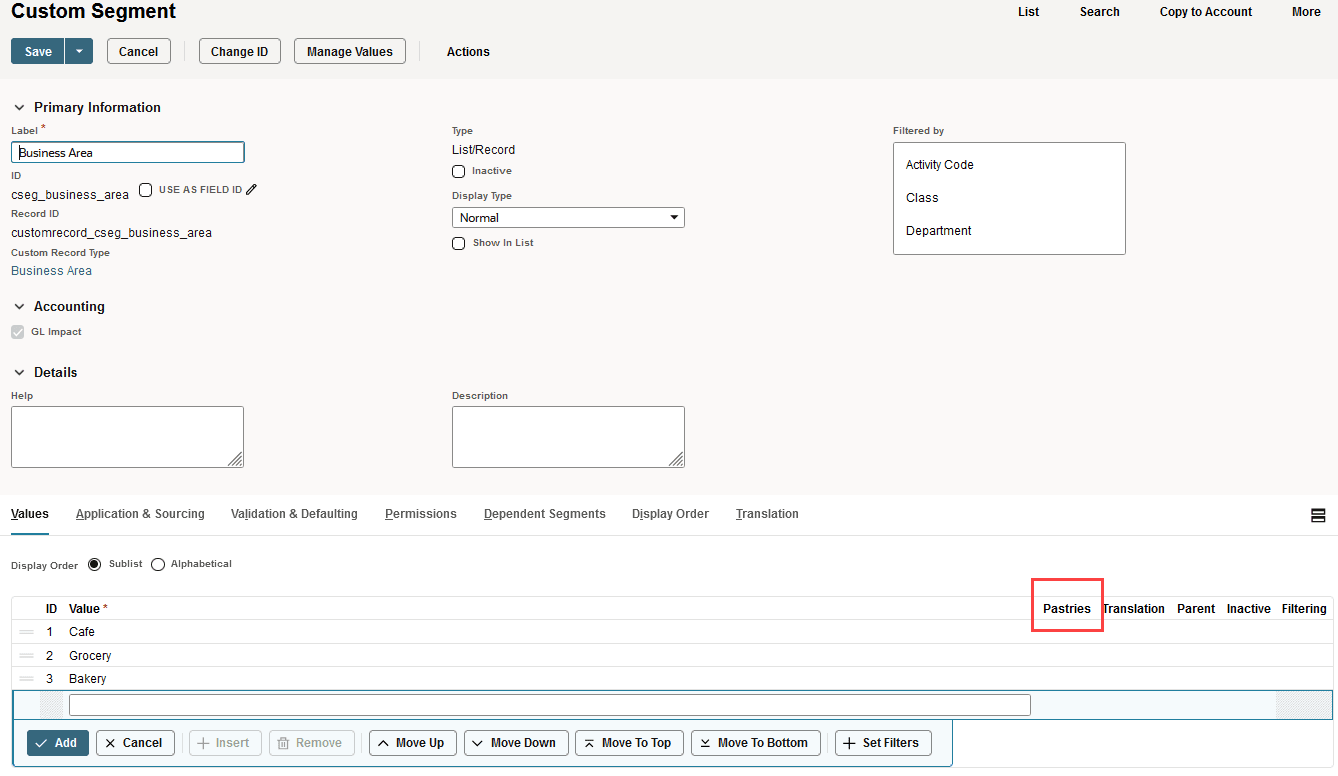Select the Alphabetical display order radio

coord(158,564)
